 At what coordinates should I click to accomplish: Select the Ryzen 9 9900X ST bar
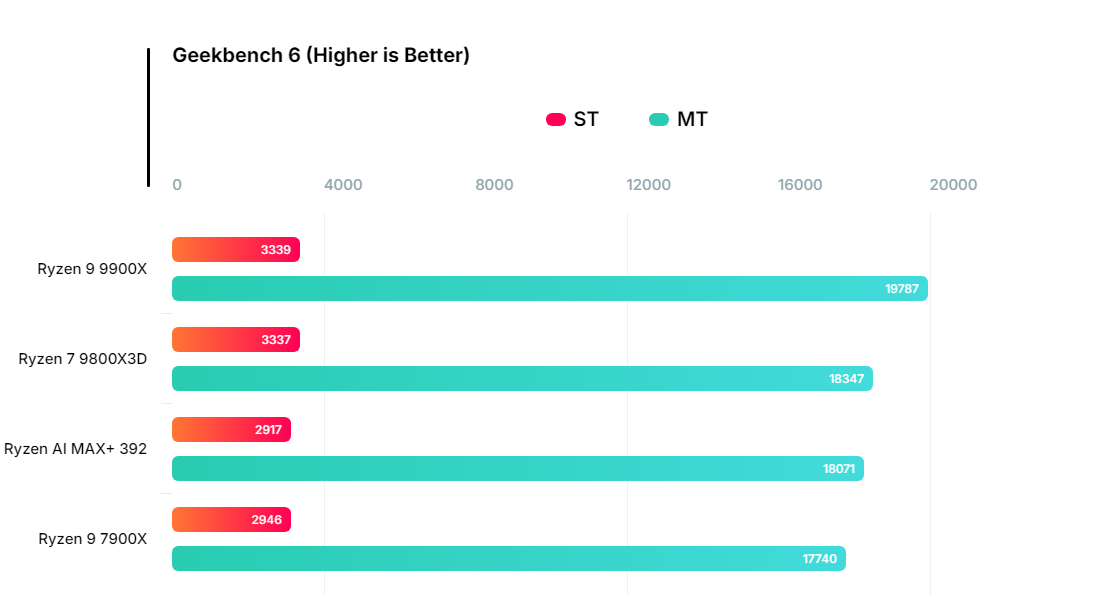tap(236, 250)
